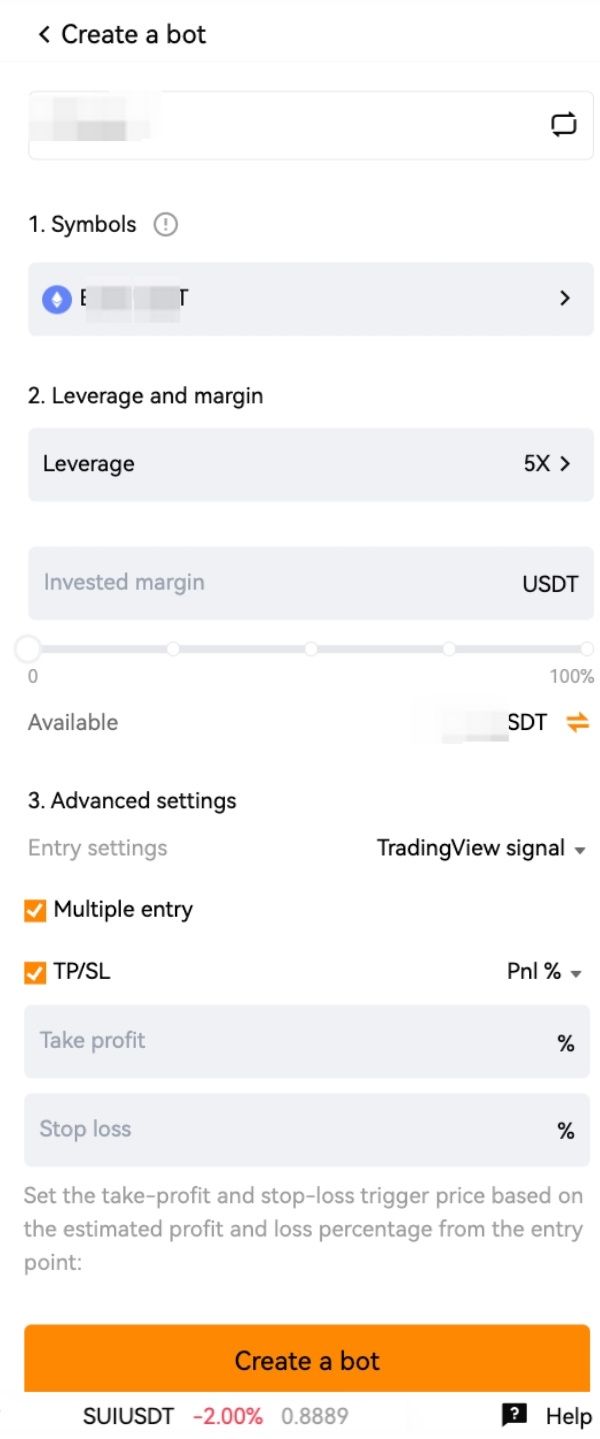Expand the Pnl % dropdown

click(544, 972)
